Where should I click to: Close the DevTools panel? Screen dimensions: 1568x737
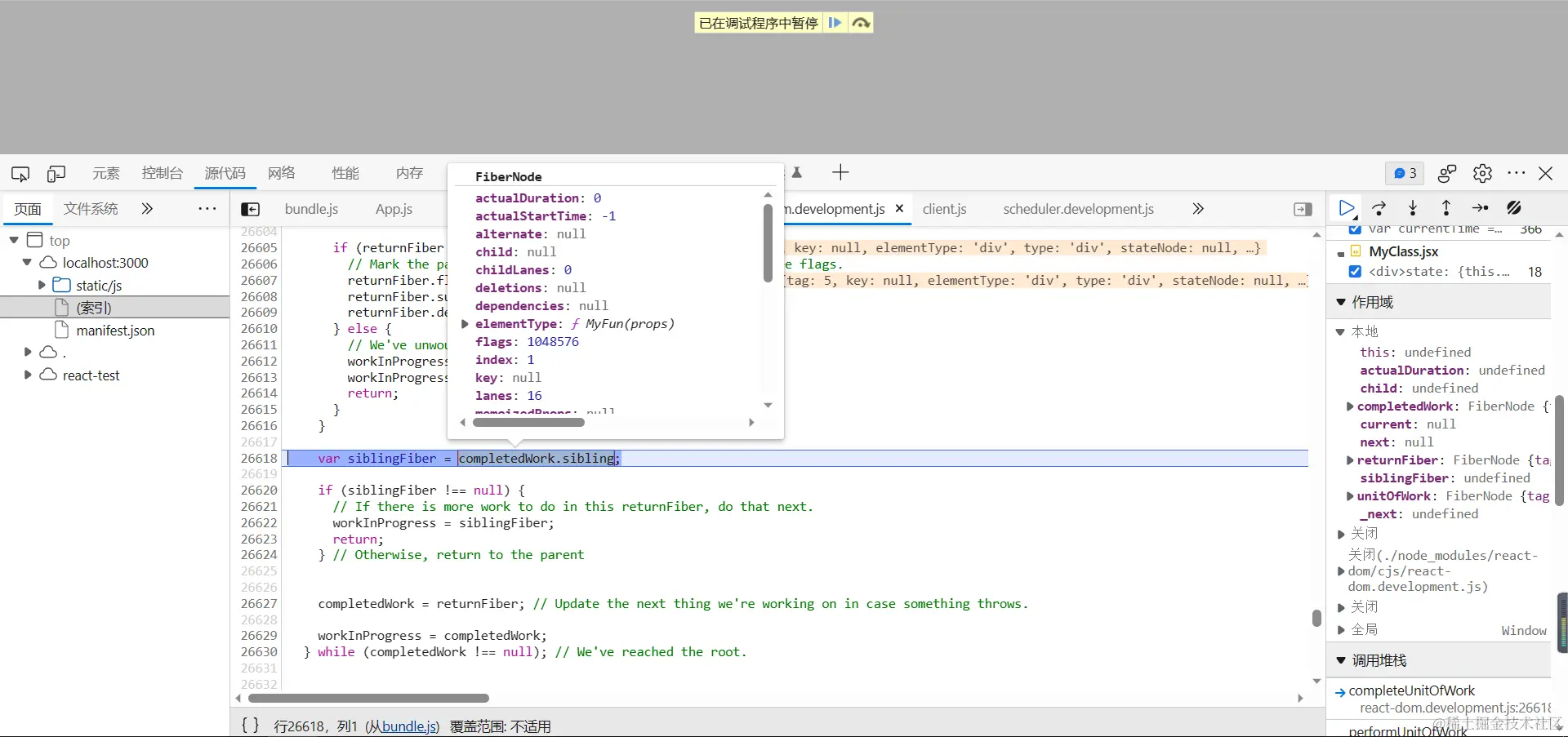point(1546,173)
